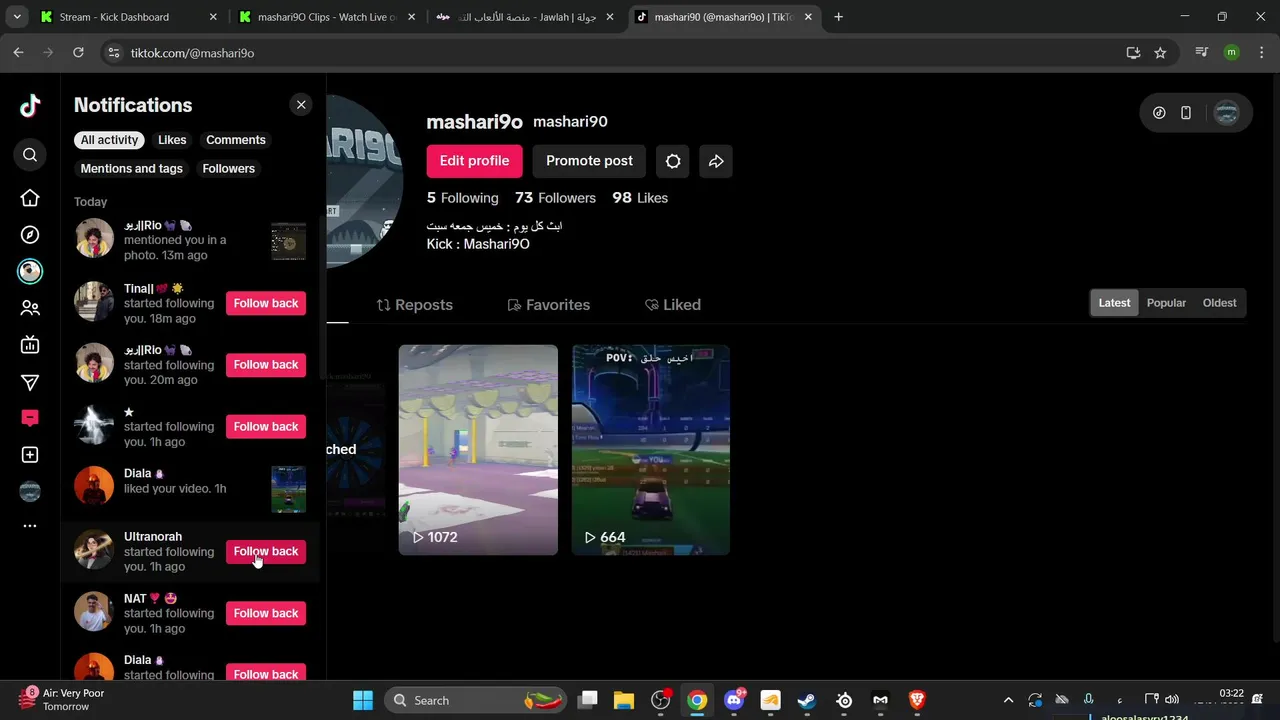Close the Notifications panel with X
The height and width of the screenshot is (720, 1280).
point(301,105)
